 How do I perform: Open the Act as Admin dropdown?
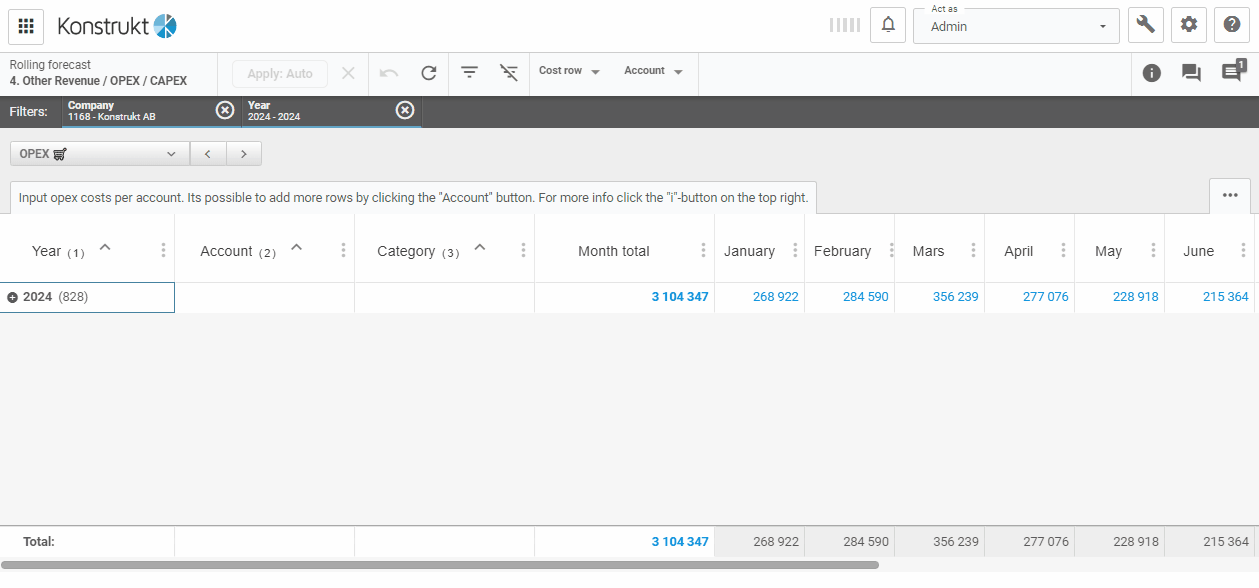(x=1015, y=26)
